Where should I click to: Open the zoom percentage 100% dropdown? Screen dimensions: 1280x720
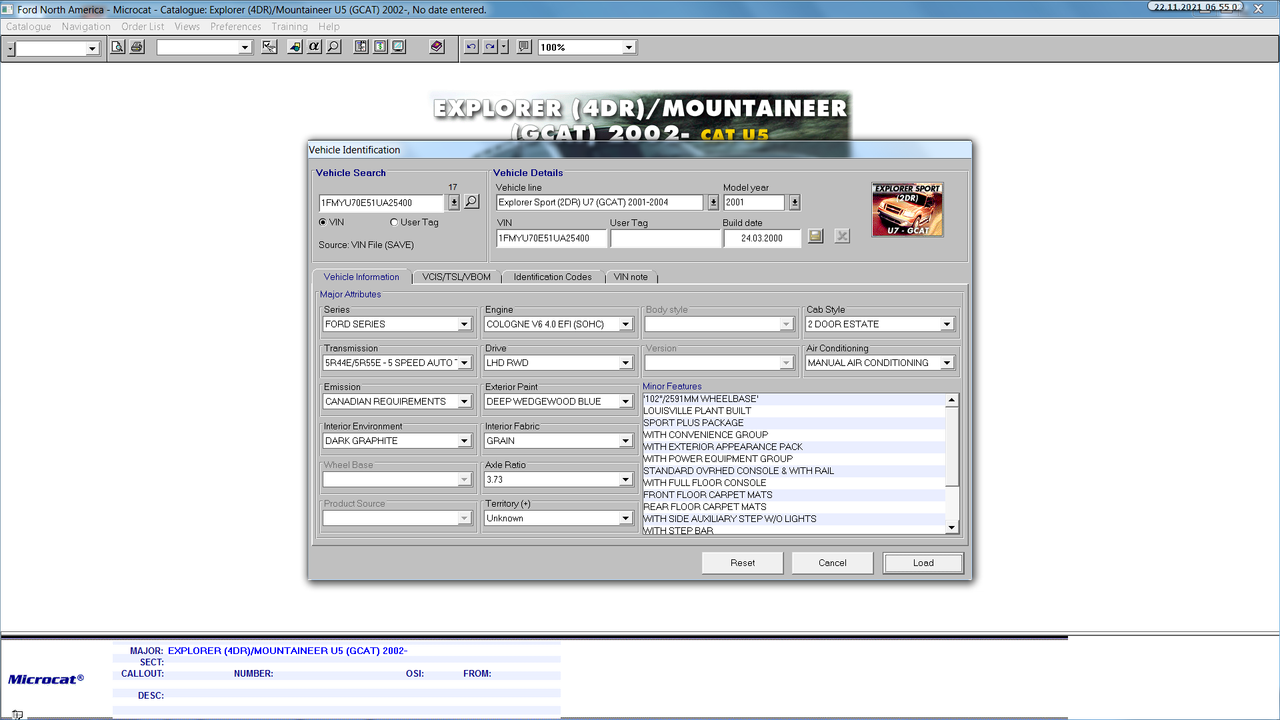click(x=629, y=47)
